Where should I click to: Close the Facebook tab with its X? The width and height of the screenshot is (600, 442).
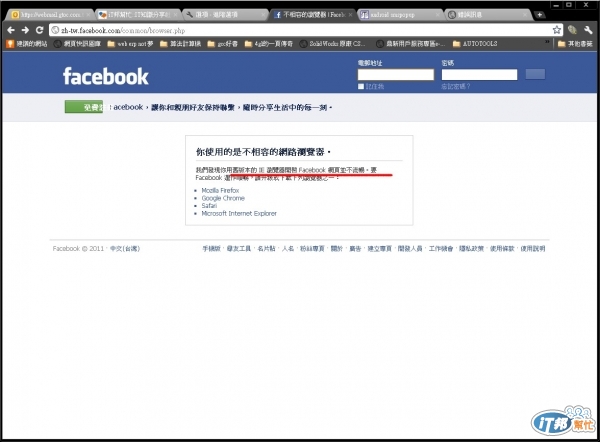tap(350, 15)
